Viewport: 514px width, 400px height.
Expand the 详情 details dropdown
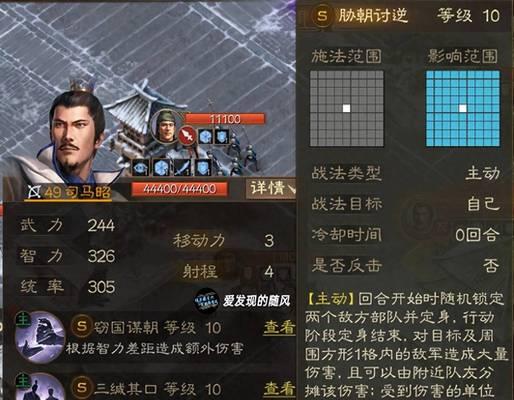coord(273,189)
